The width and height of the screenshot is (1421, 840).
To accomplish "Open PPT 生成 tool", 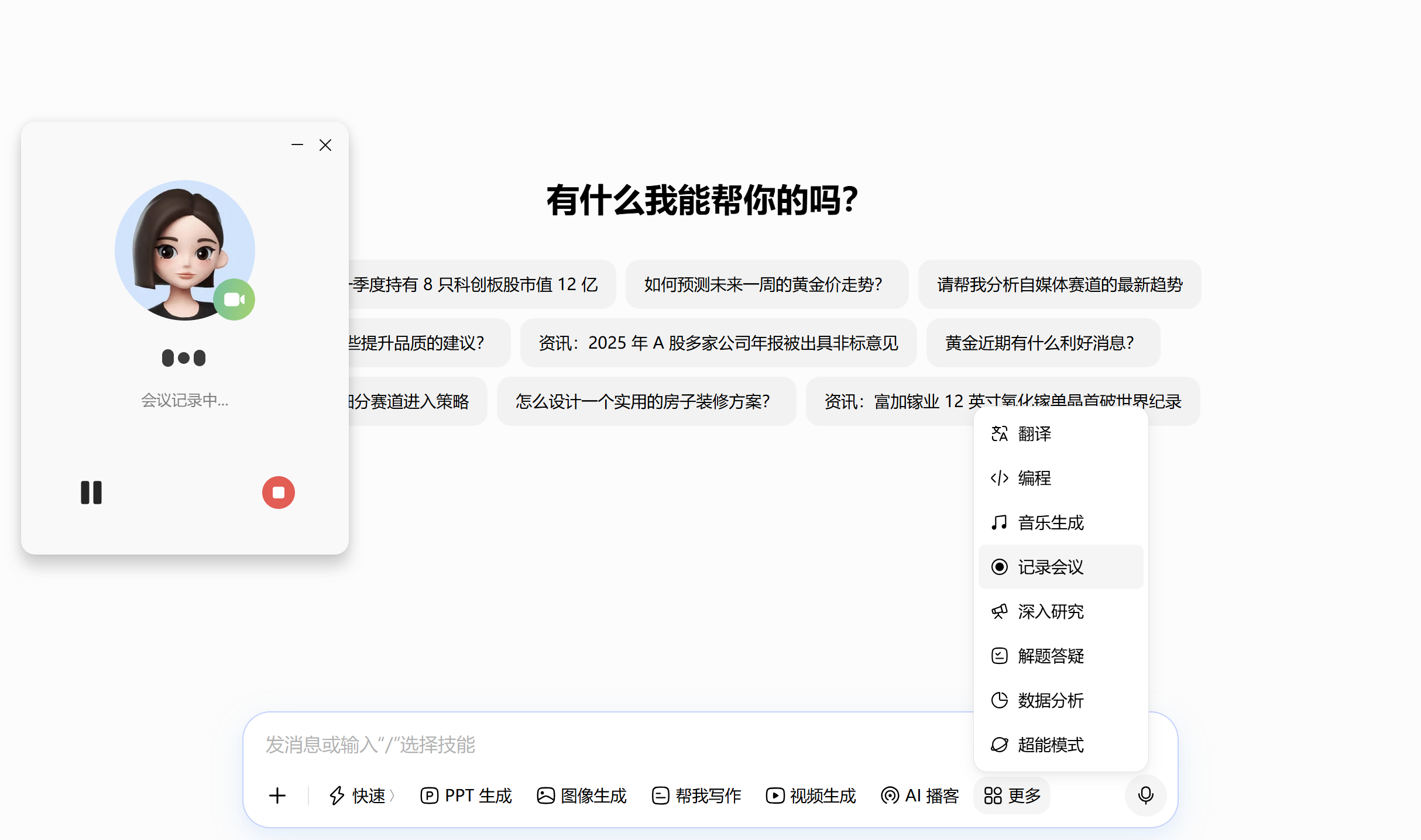I will tap(466, 796).
